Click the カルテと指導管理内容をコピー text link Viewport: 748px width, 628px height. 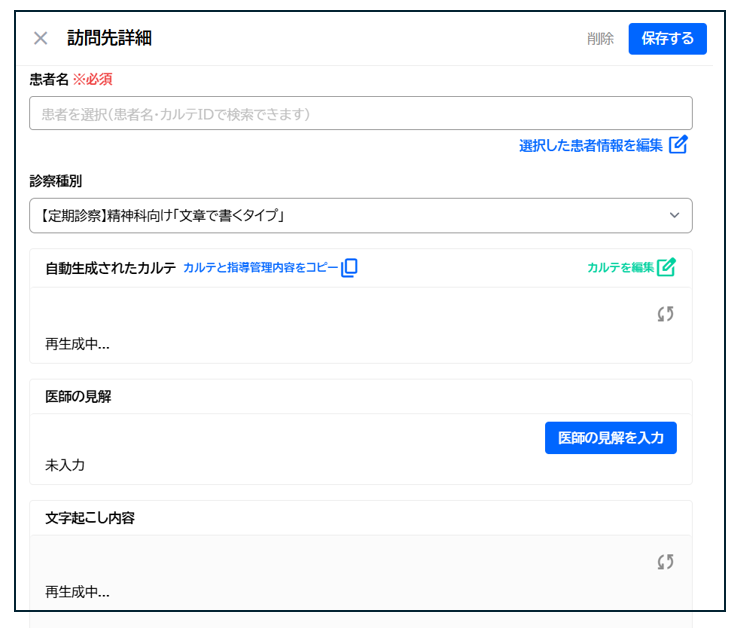pos(260,268)
